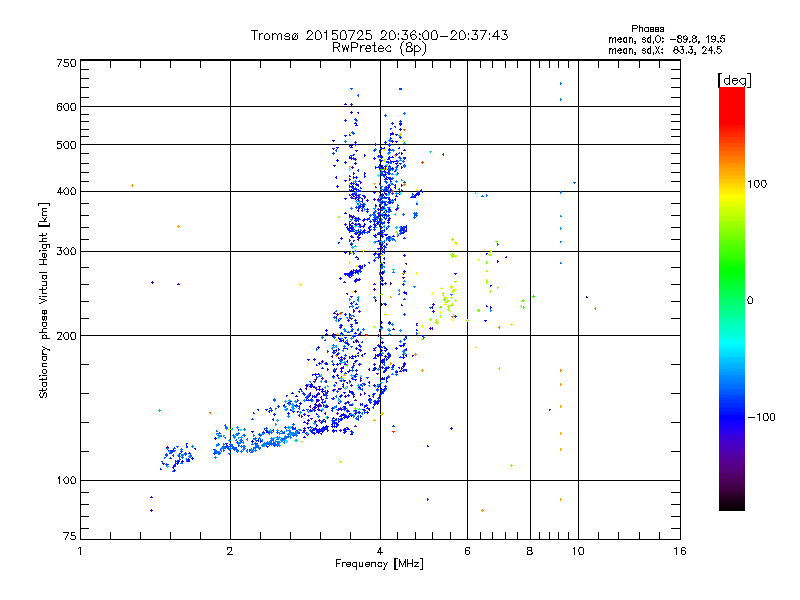Click the colorbar label 0
800x600 pixels.
750,301
